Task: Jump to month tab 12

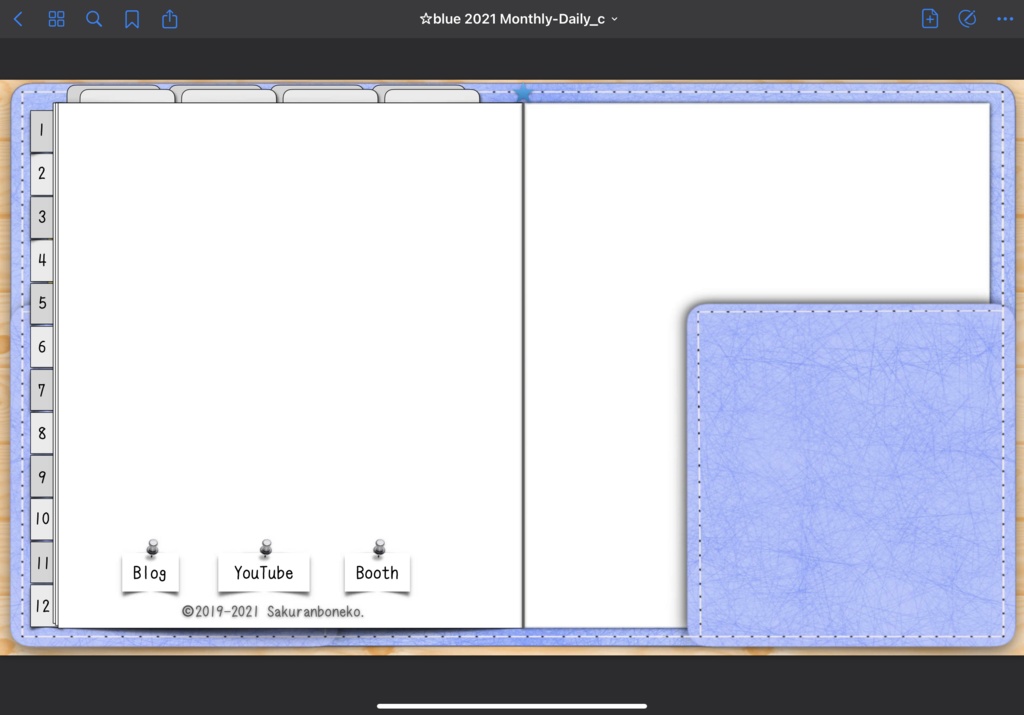Action: click(x=42, y=606)
